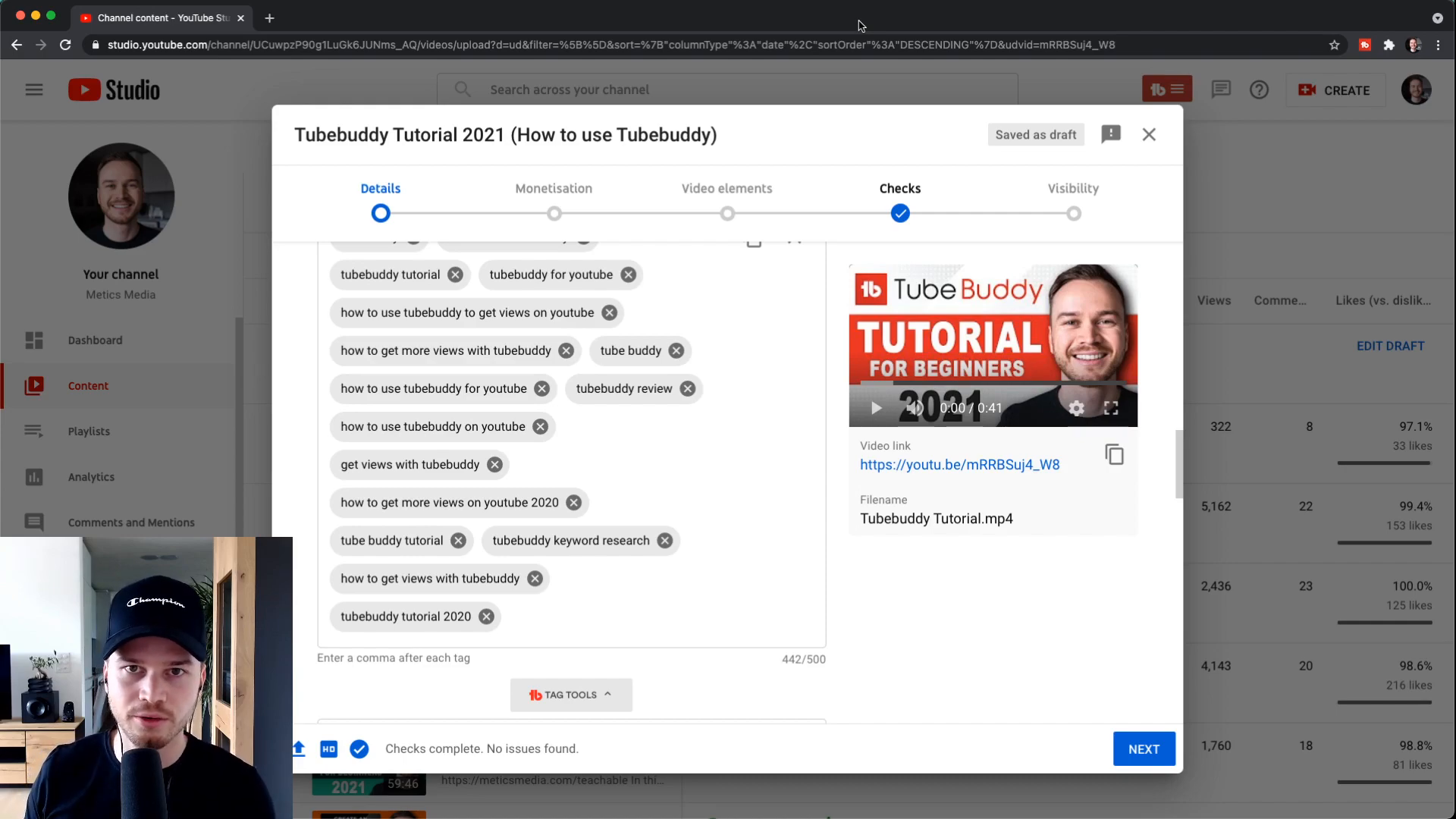Open Dashboard in the sidebar
Viewport: 1456px width, 819px height.
[95, 340]
